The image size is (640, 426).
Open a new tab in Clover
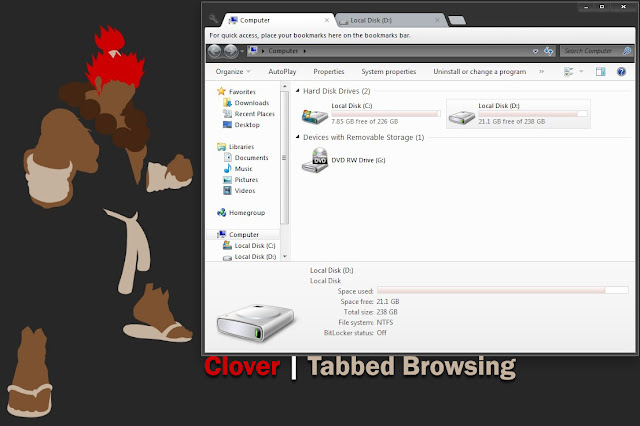[457, 20]
